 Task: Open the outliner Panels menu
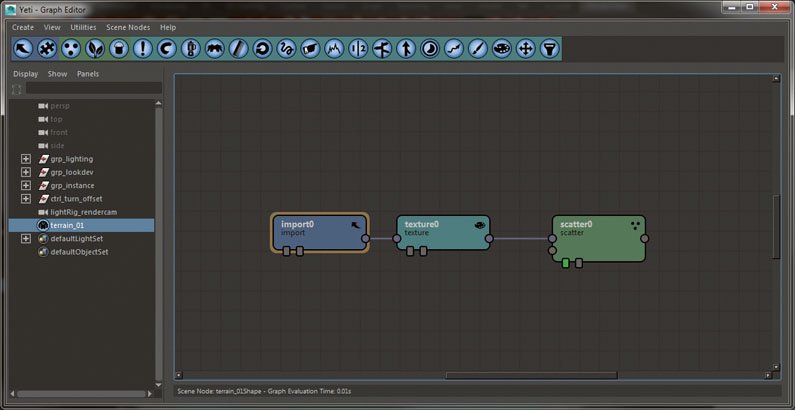(88, 74)
